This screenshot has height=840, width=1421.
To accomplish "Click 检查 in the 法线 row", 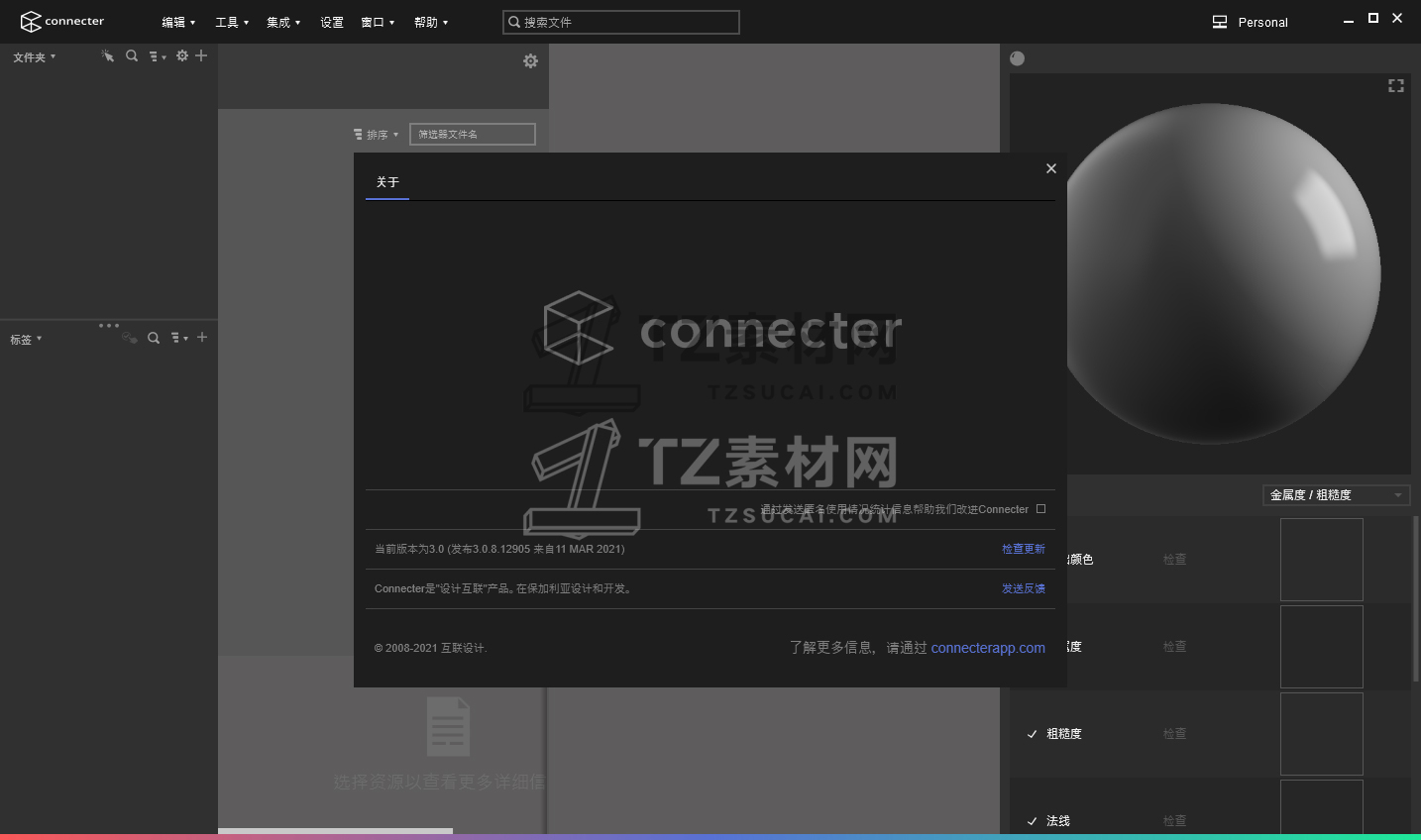I will tap(1175, 821).
